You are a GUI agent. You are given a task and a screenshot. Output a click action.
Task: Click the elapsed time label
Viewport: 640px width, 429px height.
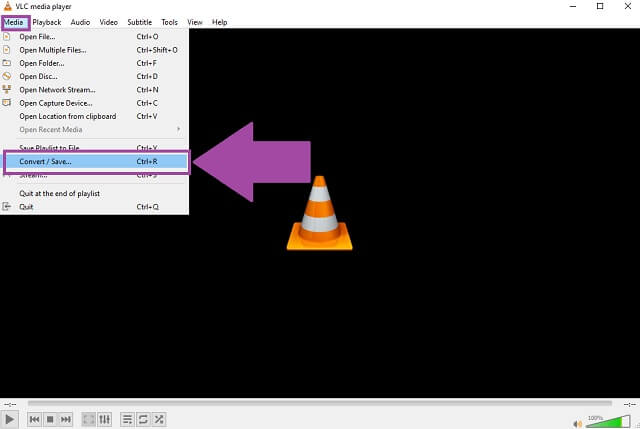click(10, 404)
